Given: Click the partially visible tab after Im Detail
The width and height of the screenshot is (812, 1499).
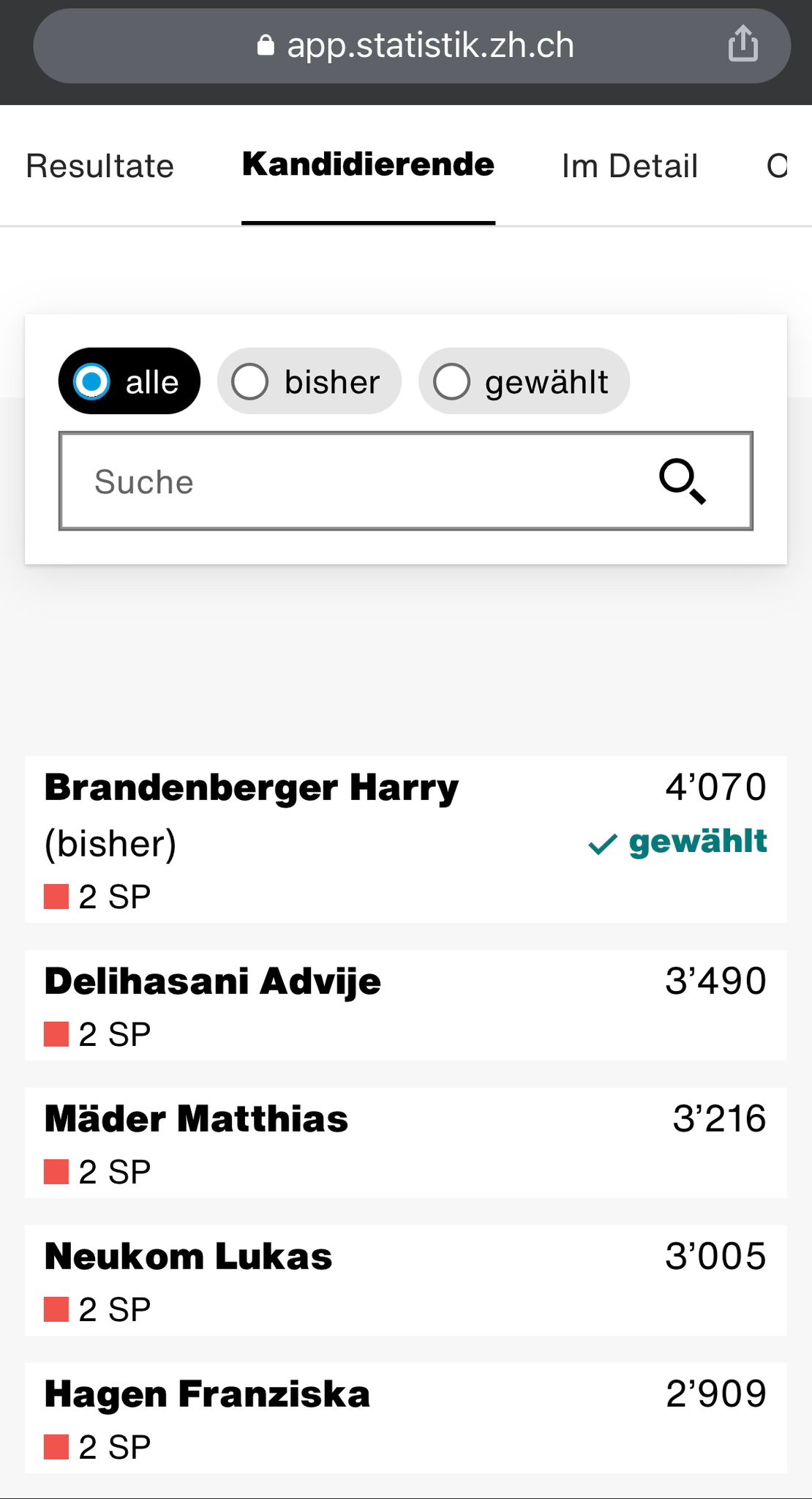Looking at the screenshot, I should [x=778, y=166].
